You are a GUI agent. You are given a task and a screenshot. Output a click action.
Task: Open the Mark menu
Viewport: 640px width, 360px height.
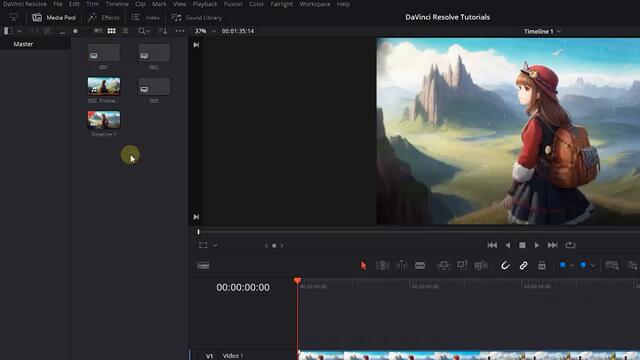pos(159,4)
